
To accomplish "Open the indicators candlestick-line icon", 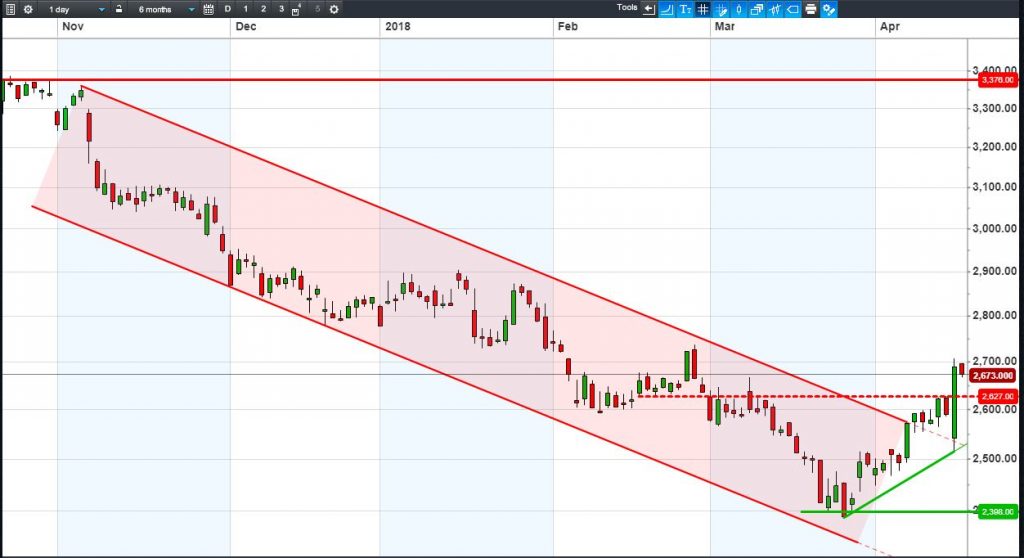I will (x=775, y=9).
